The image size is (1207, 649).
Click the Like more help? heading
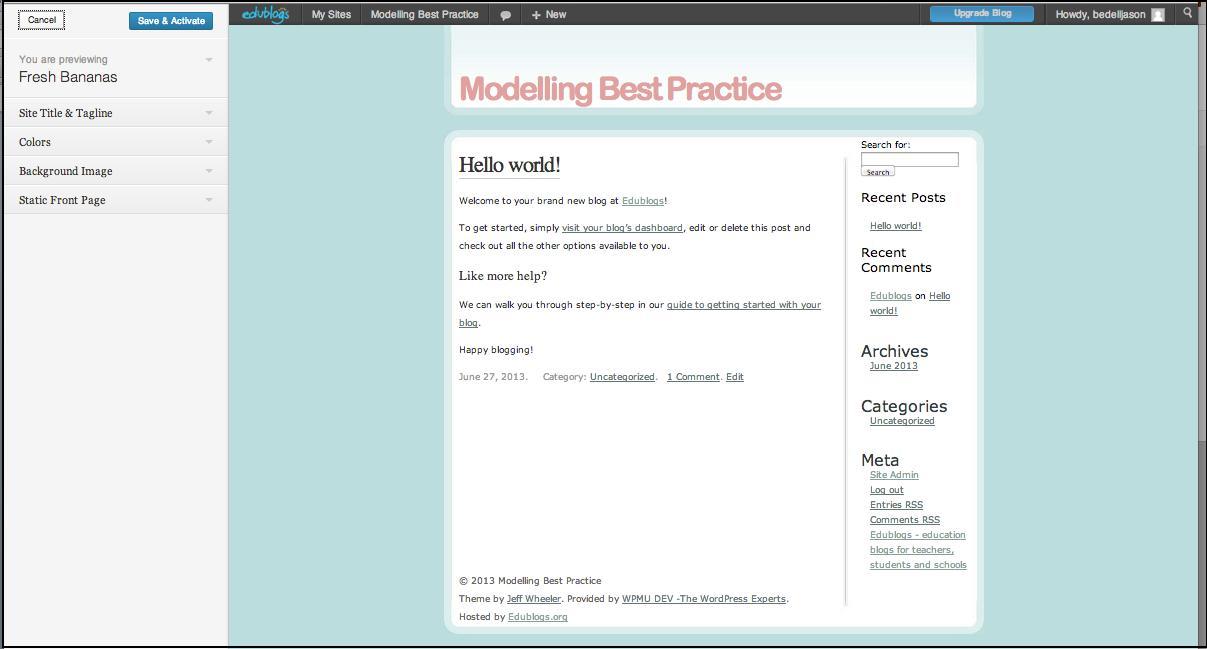[503, 276]
